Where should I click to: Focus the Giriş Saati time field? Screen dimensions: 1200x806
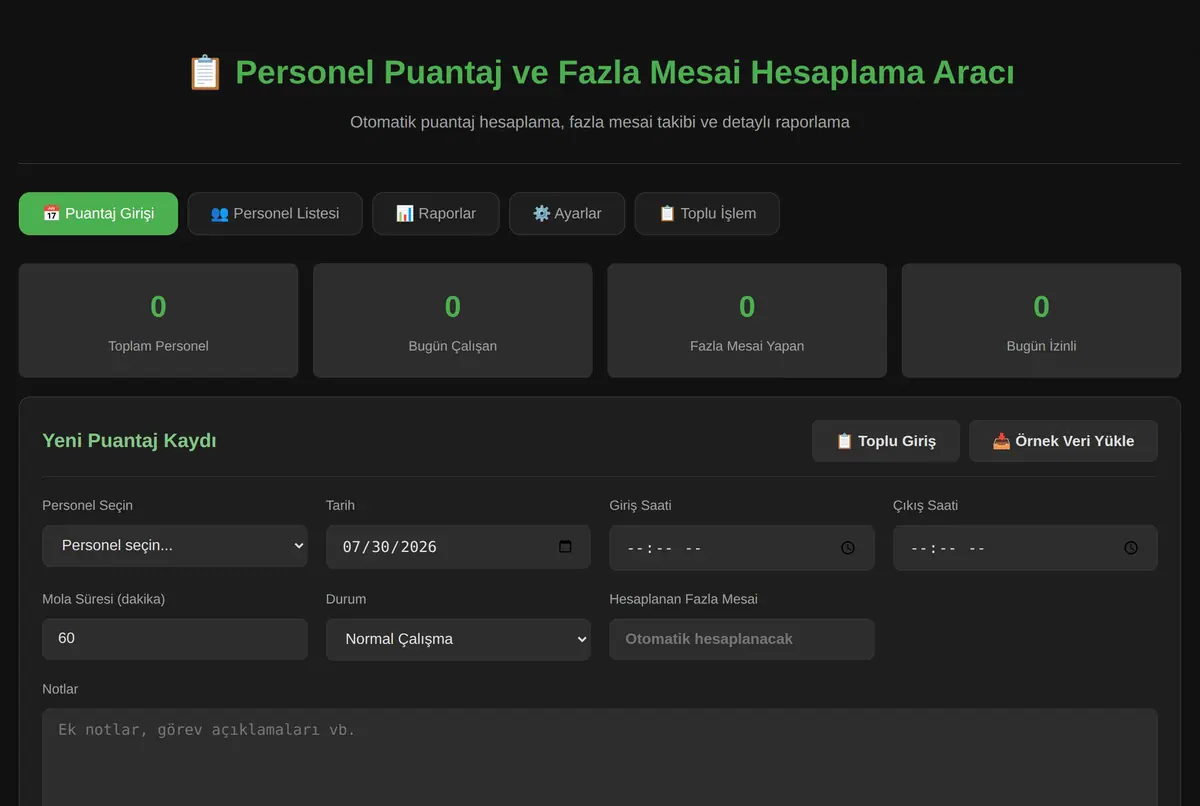click(x=742, y=548)
